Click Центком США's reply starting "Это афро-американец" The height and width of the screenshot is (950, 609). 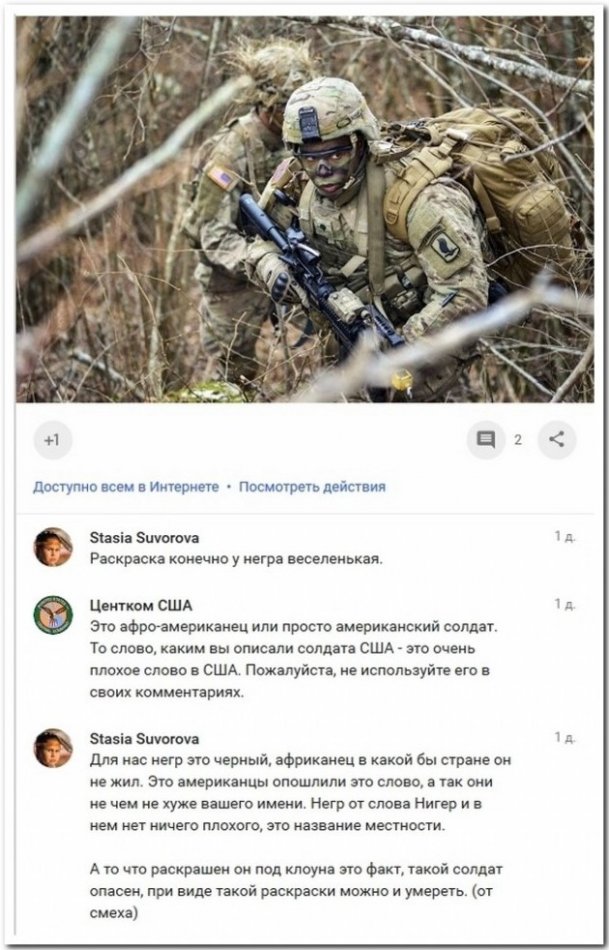pyautogui.click(x=294, y=659)
